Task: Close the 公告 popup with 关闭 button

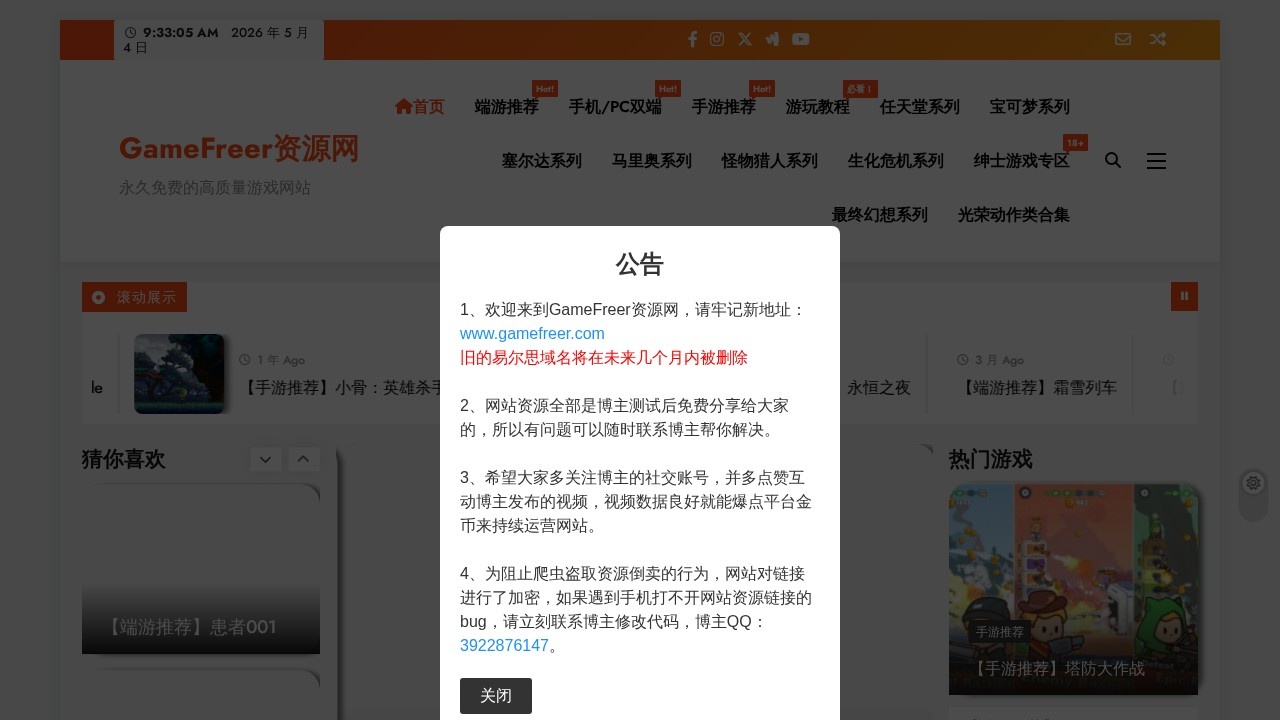Action: coord(496,696)
